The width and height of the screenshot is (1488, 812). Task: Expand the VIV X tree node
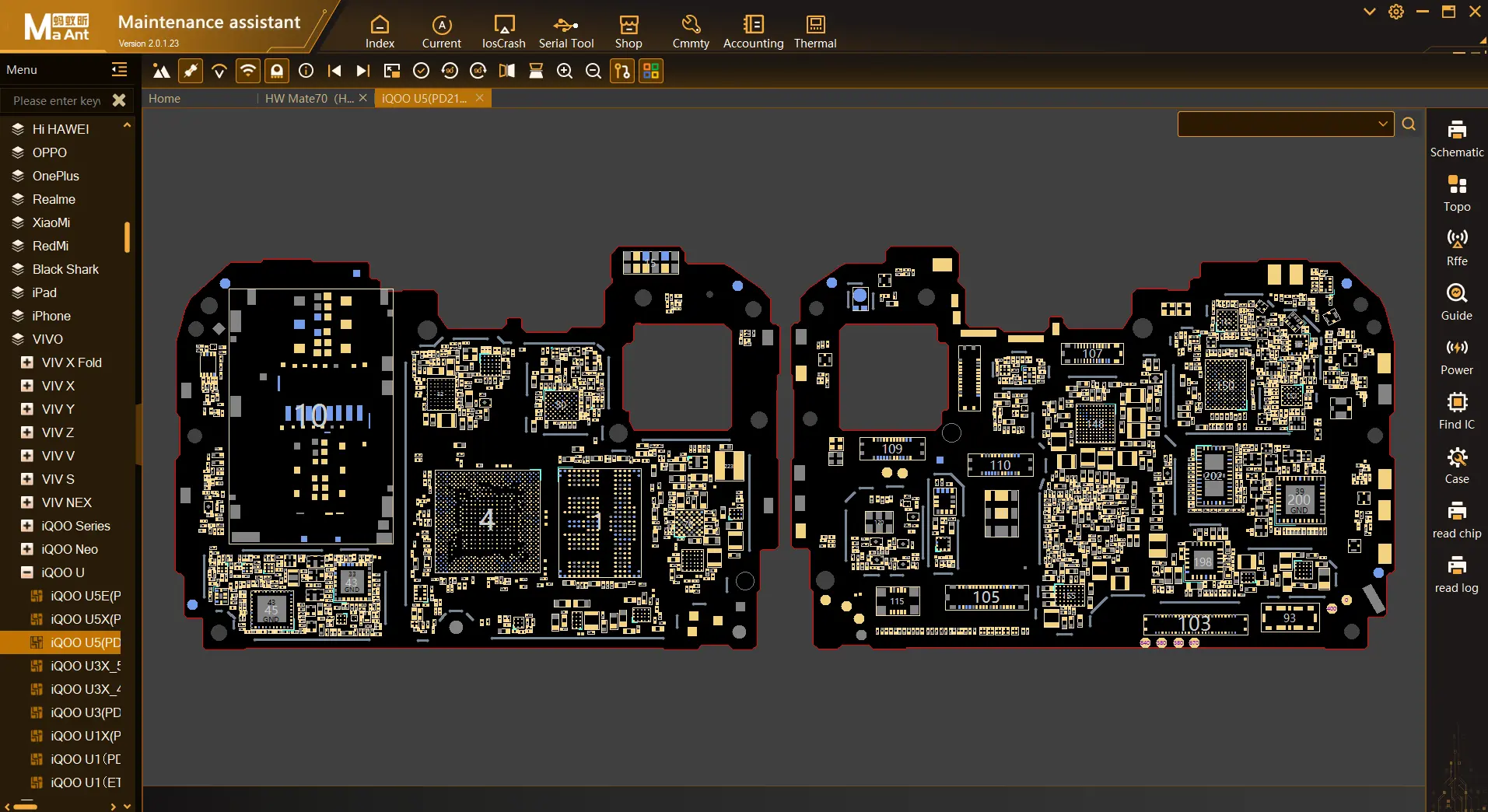pos(27,386)
